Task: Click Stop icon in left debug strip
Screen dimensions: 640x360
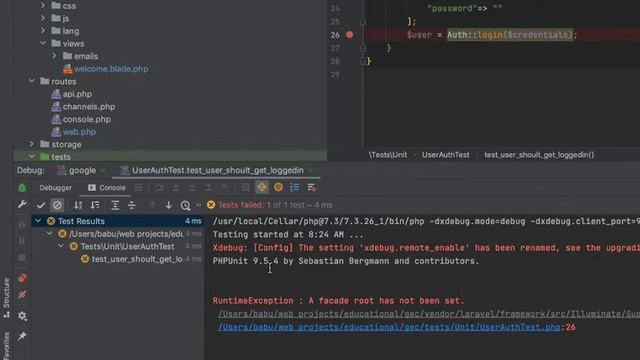Action: [22, 258]
